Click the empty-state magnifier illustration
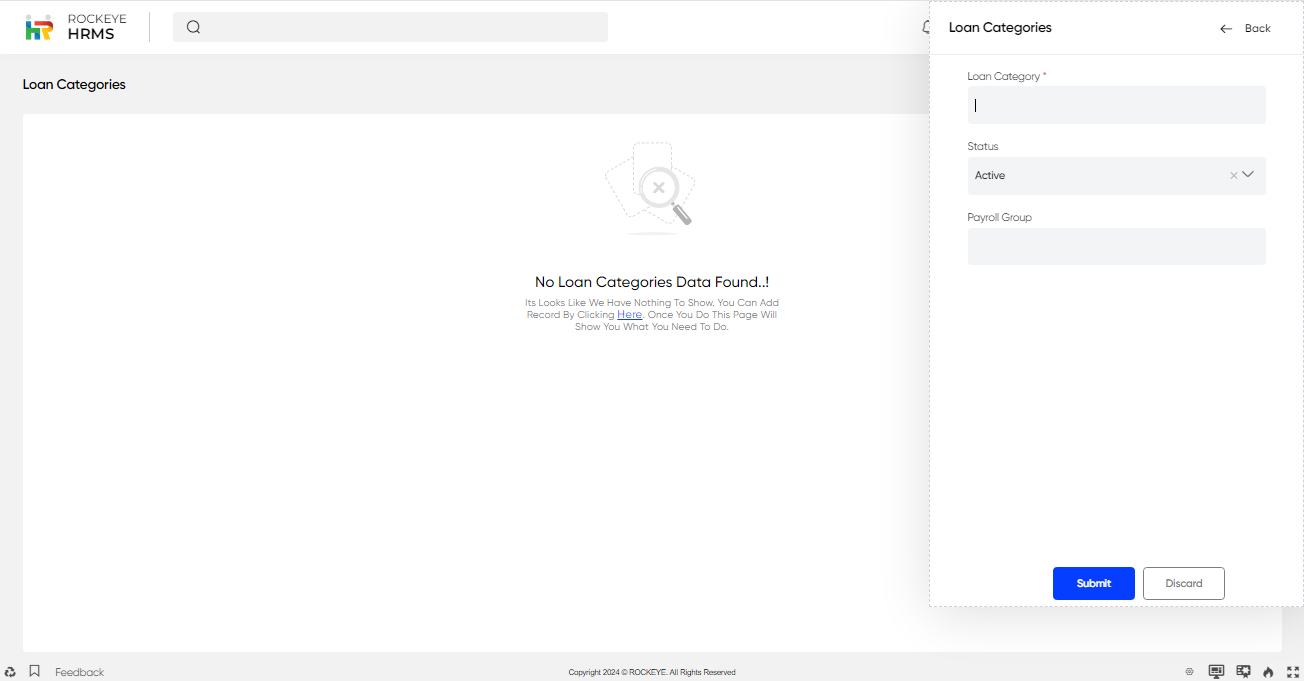Viewport: 1304px width, 681px height. [651, 188]
